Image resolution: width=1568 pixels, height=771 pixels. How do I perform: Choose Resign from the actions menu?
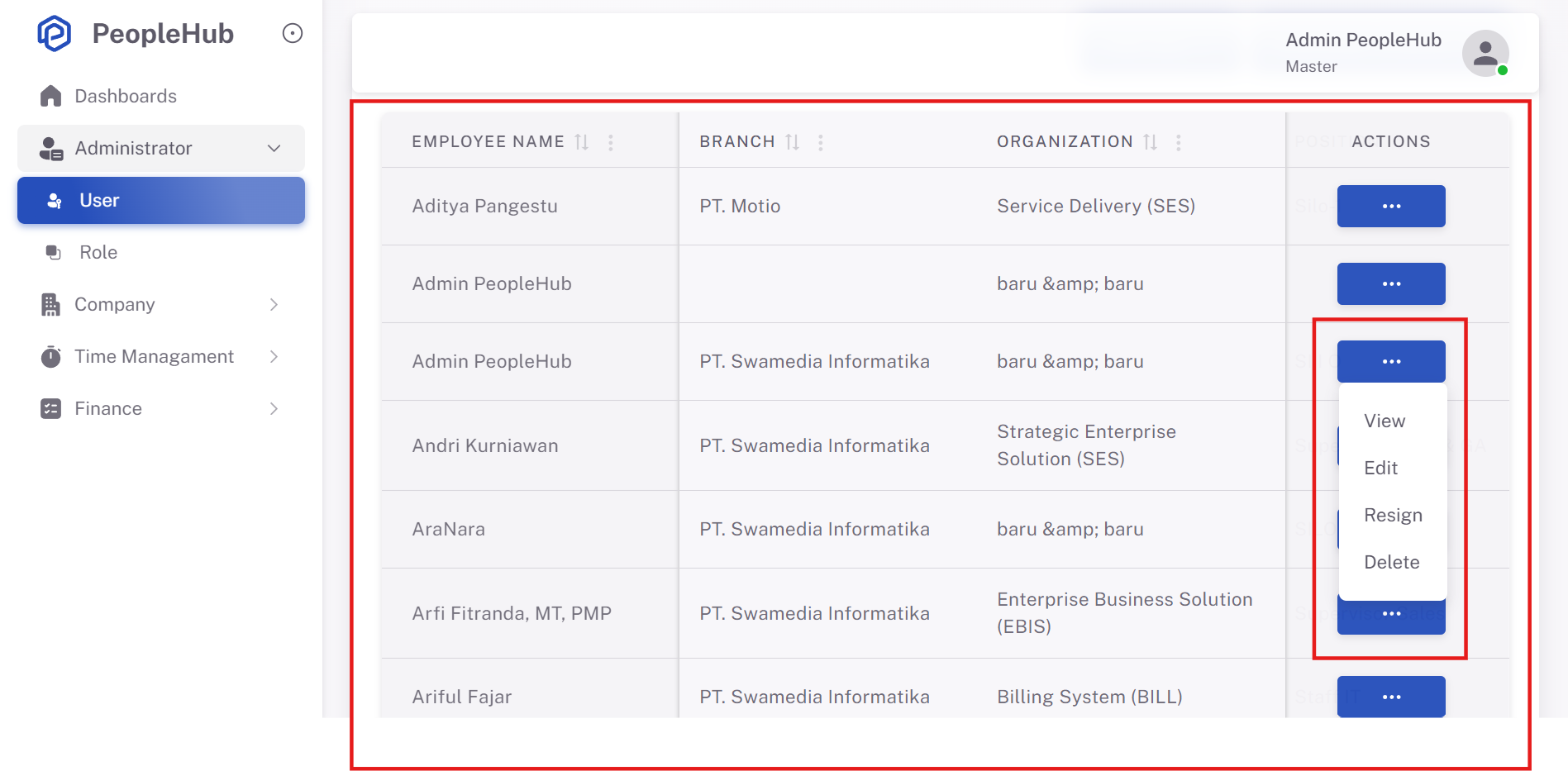click(x=1393, y=515)
